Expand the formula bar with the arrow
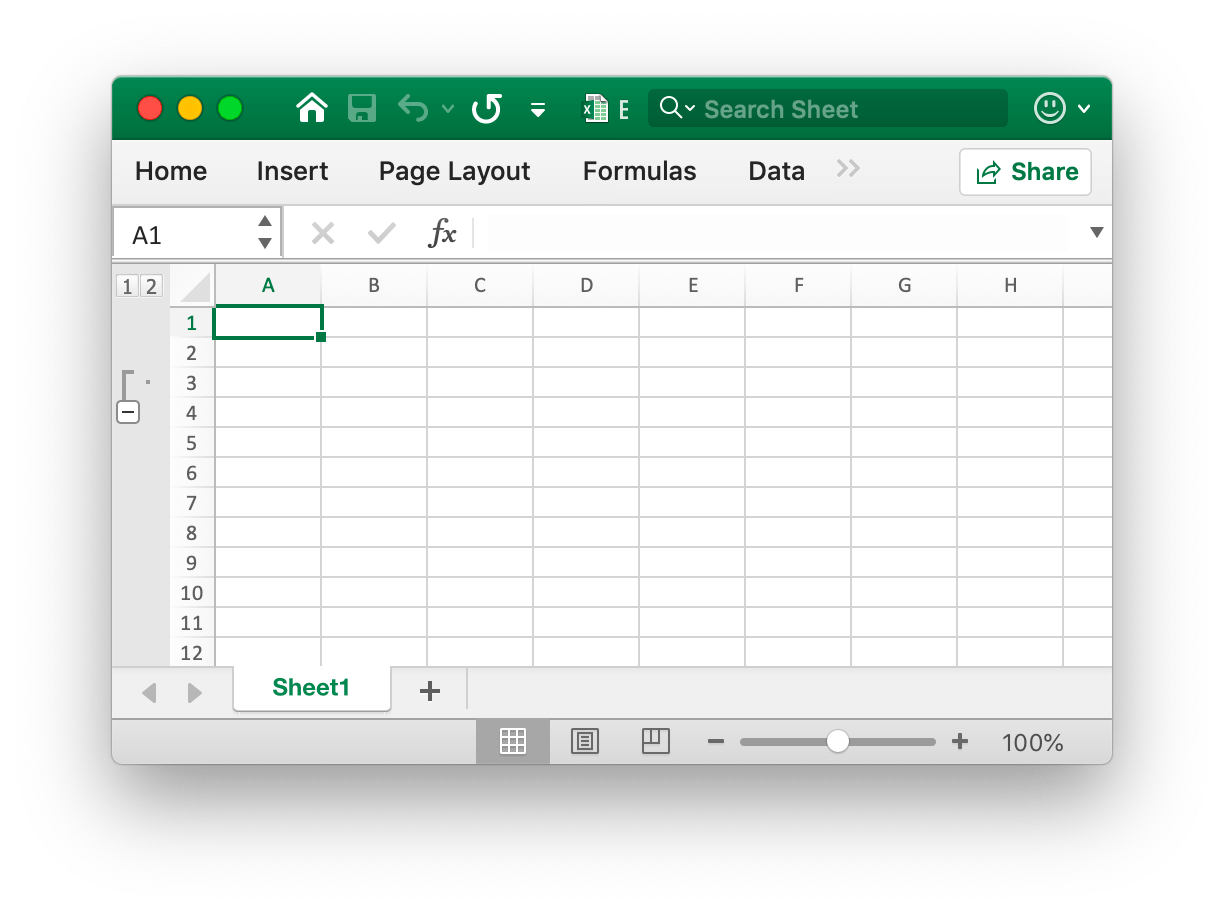Image resolution: width=1224 pixels, height=912 pixels. click(x=1097, y=232)
